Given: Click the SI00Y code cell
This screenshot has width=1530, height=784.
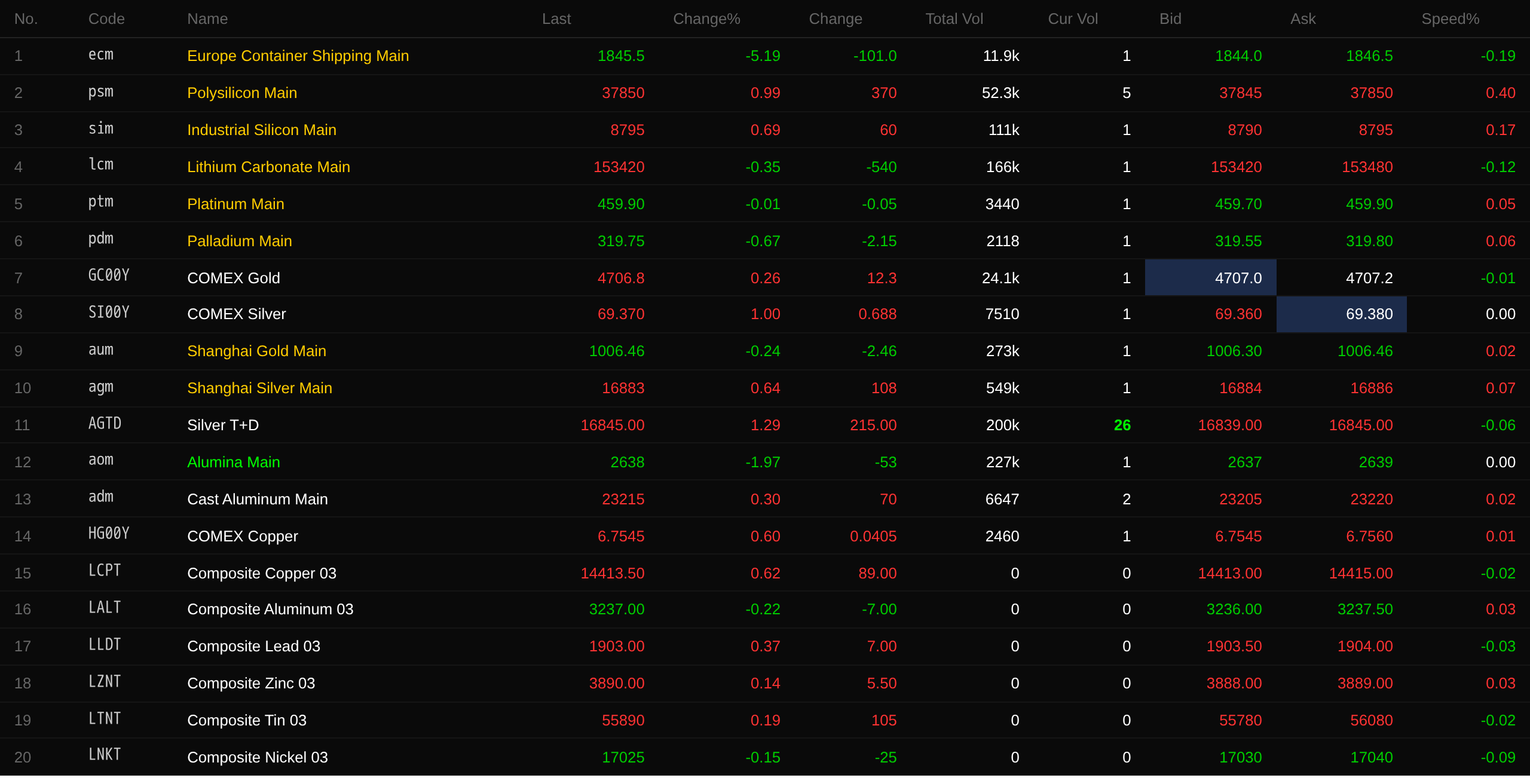Looking at the screenshot, I should click(x=109, y=313).
